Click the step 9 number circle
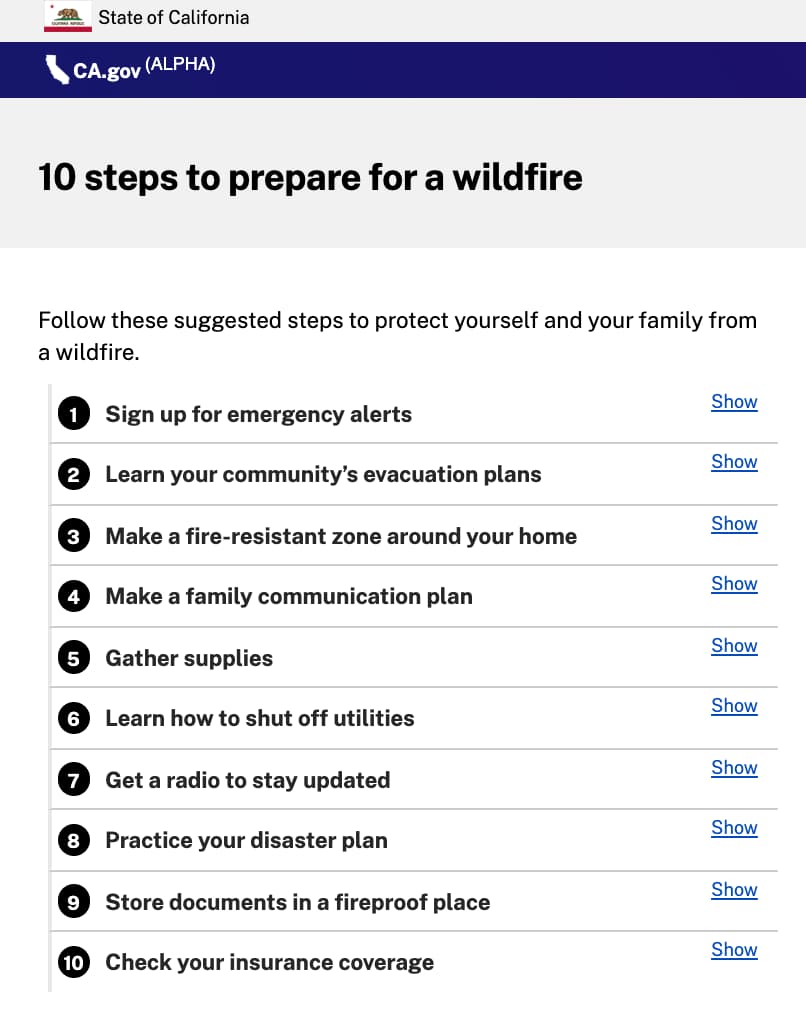This screenshot has width=806, height=1018. [73, 902]
